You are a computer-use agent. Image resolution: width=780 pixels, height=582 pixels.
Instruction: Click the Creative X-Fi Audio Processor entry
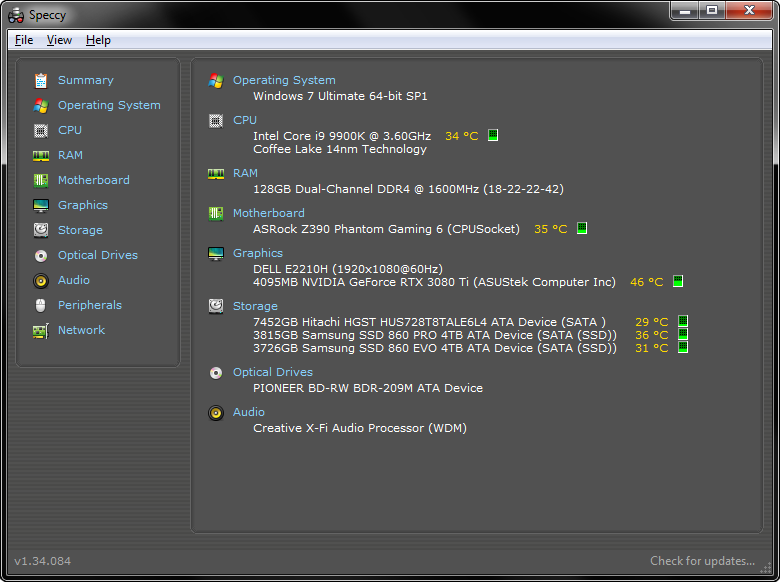point(360,428)
